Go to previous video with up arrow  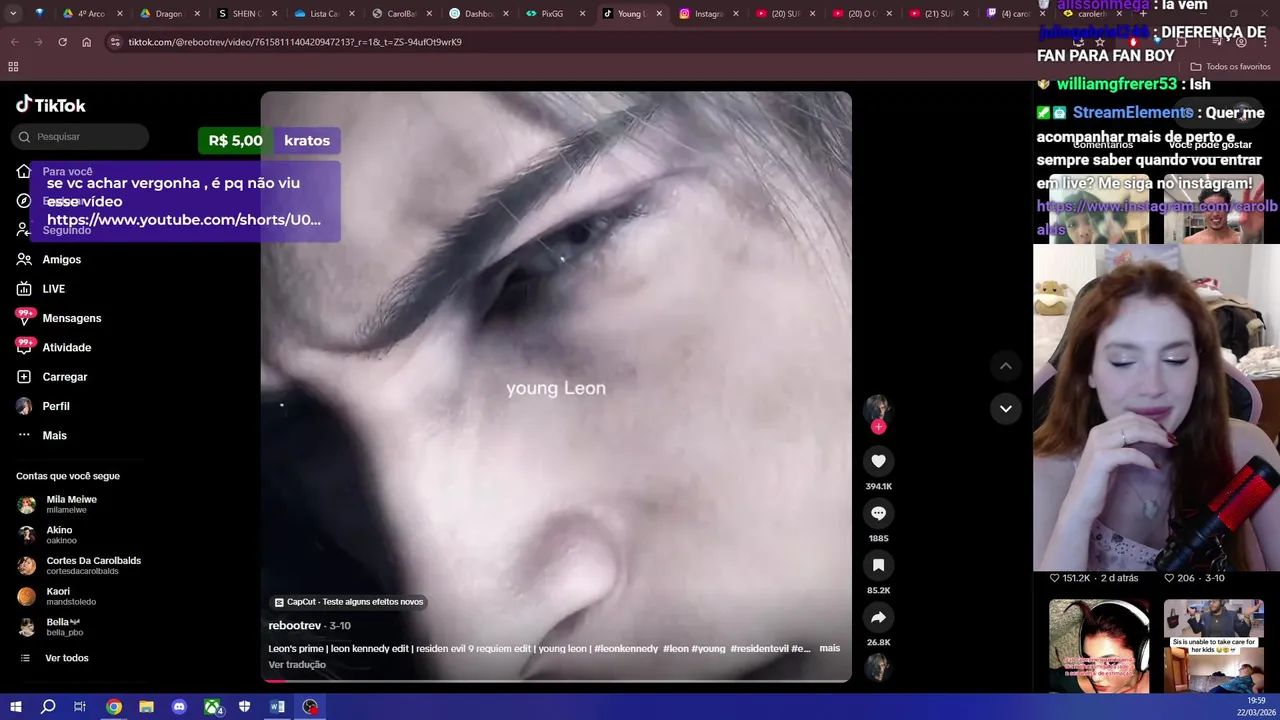click(1006, 366)
